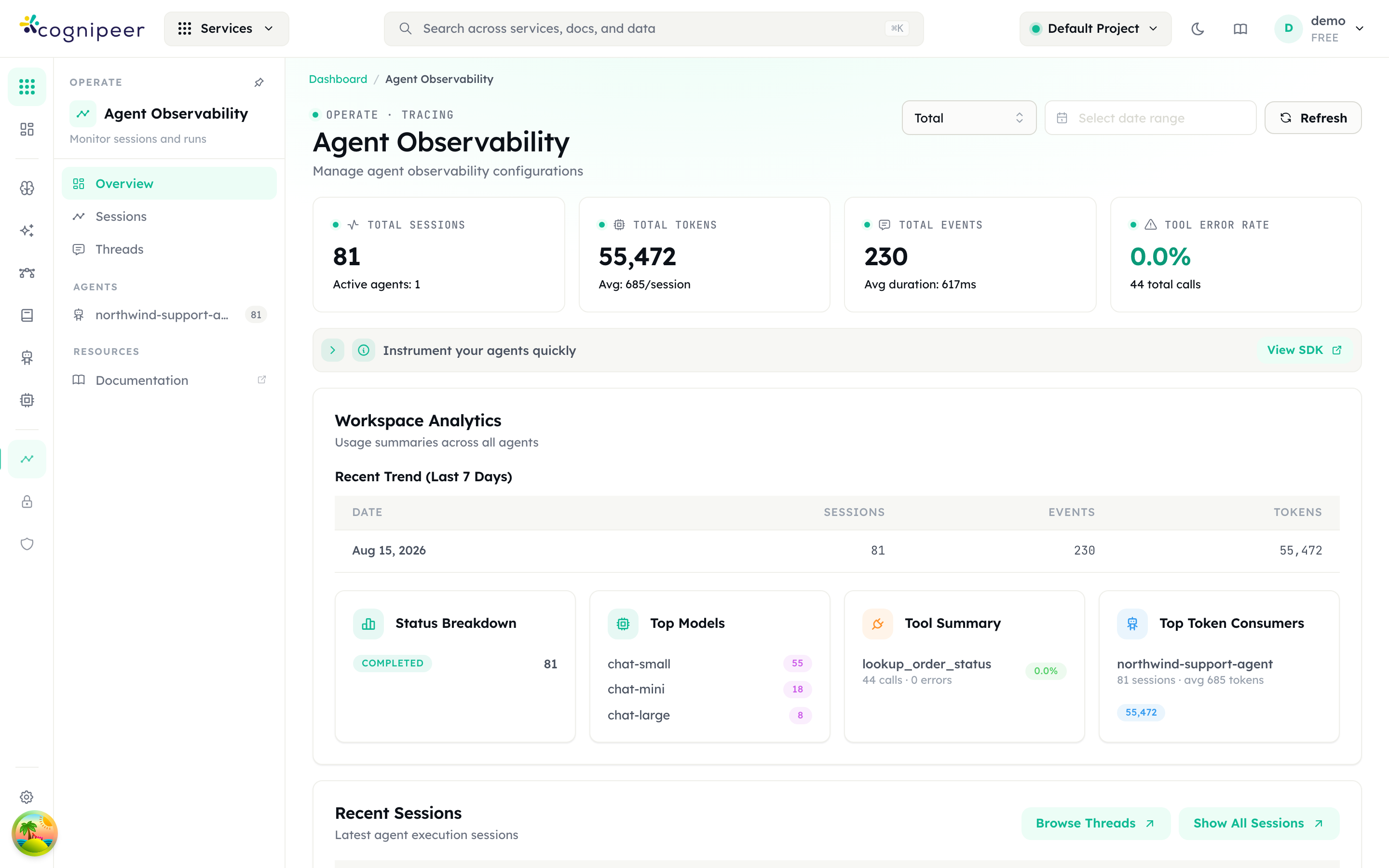Click the Refresh button

(x=1313, y=118)
